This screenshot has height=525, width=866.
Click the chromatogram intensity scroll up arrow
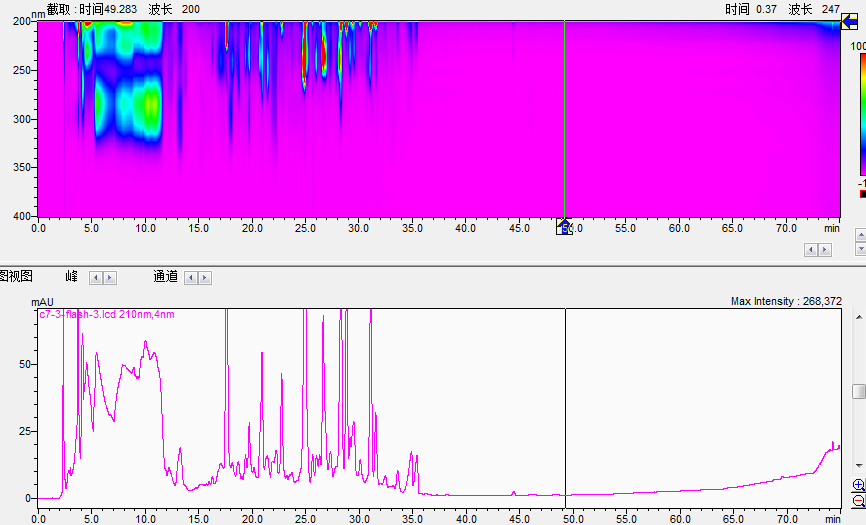coord(859,317)
